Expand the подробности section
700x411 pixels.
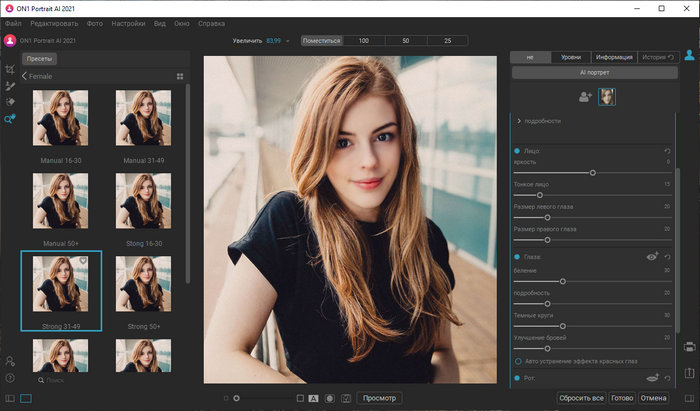517,121
